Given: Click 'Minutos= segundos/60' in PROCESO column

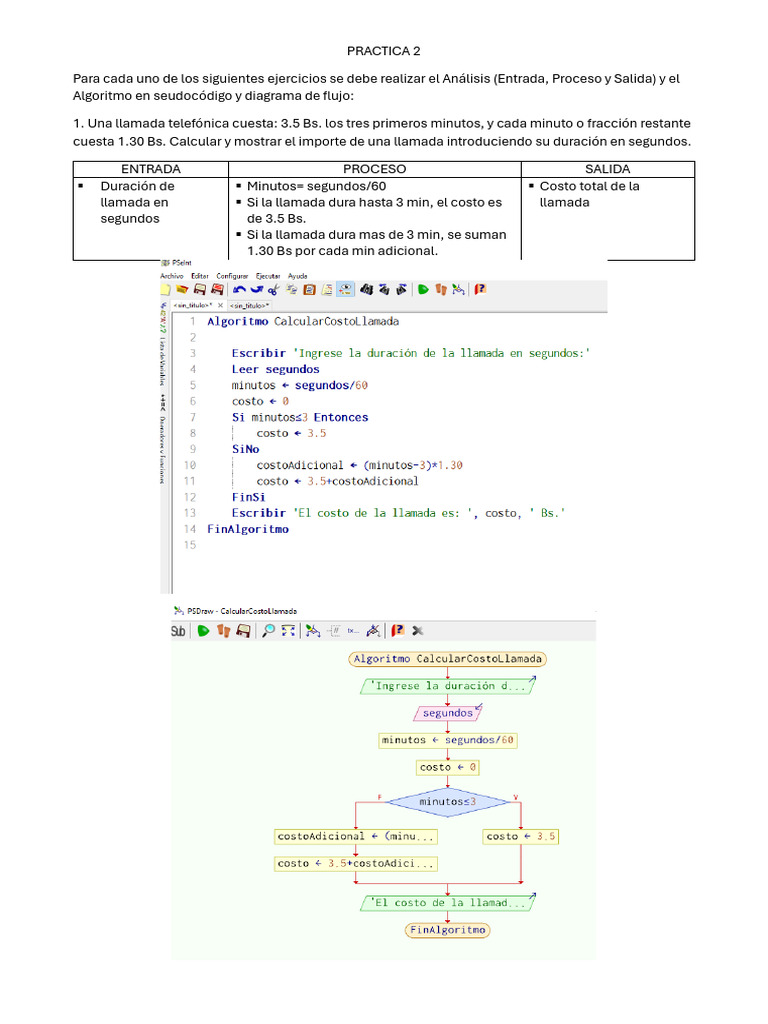Looking at the screenshot, I should 316,186.
